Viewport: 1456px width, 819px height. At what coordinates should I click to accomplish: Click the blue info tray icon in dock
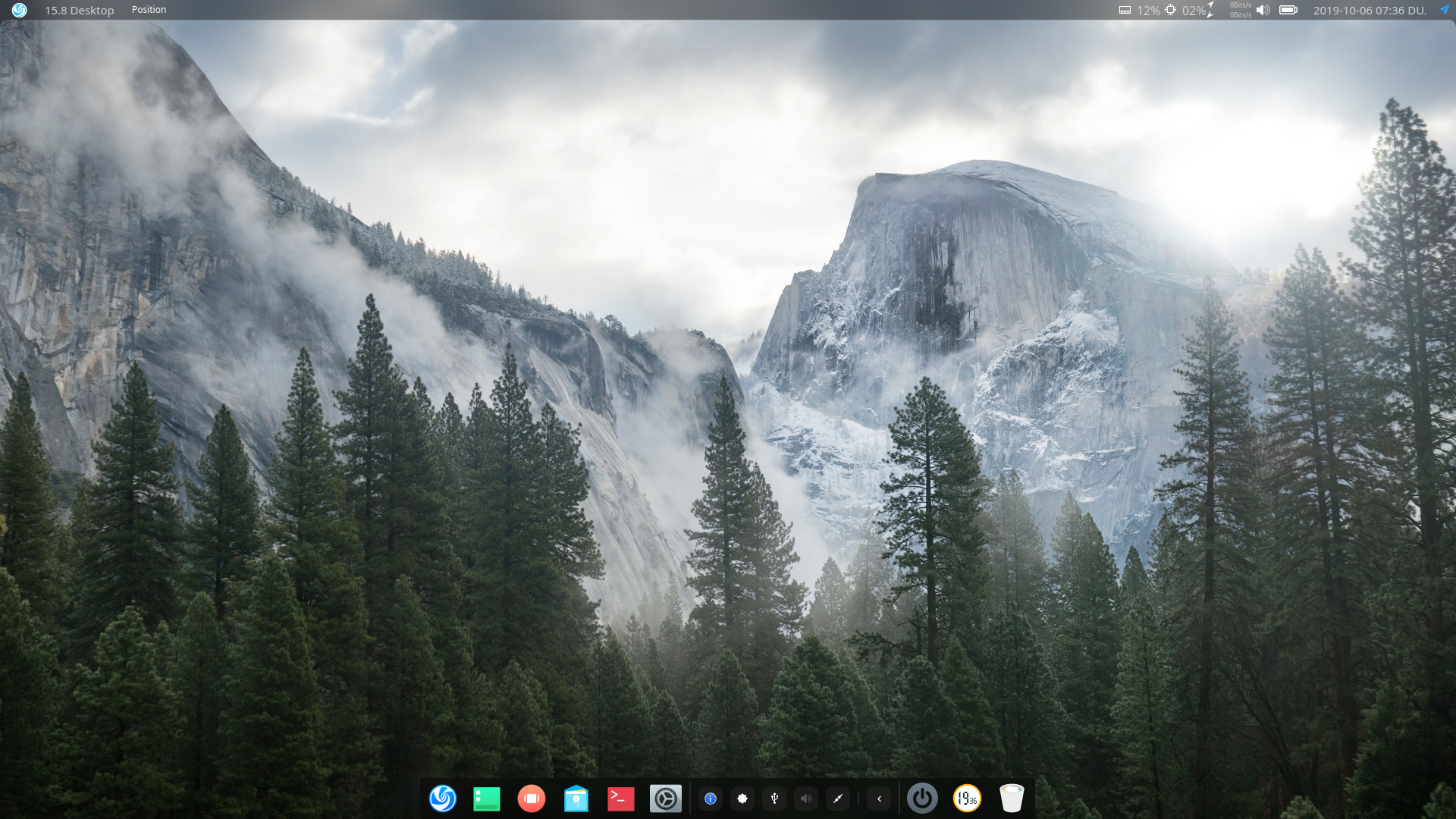tap(711, 799)
